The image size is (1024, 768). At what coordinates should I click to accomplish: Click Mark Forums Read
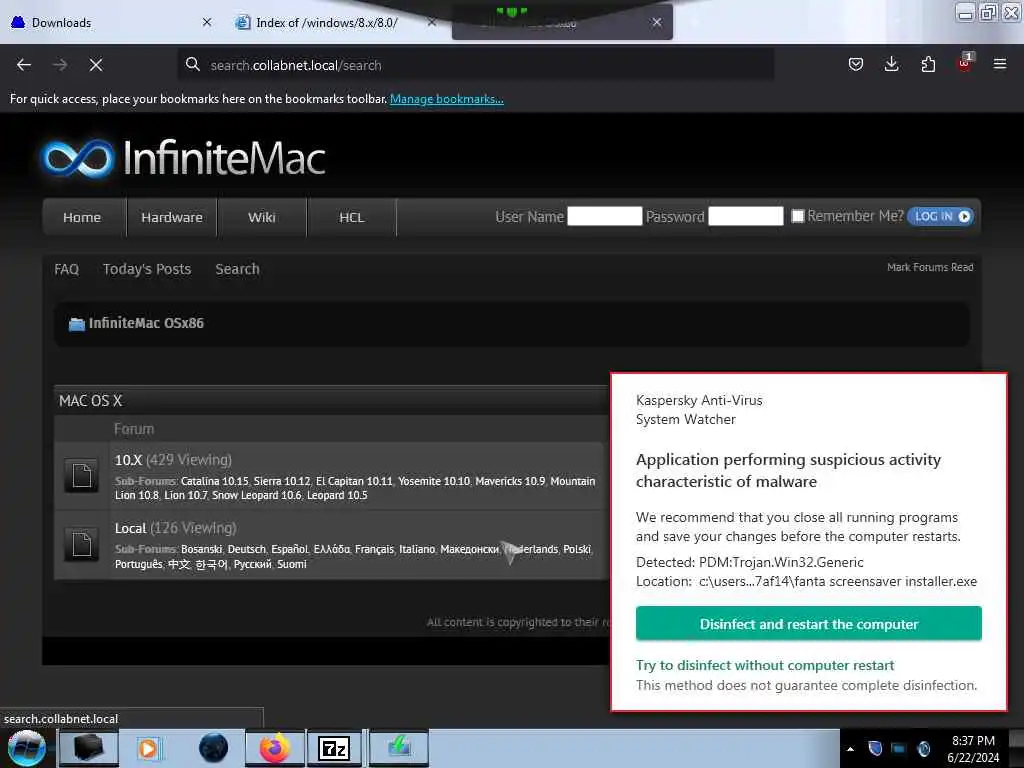click(x=930, y=267)
